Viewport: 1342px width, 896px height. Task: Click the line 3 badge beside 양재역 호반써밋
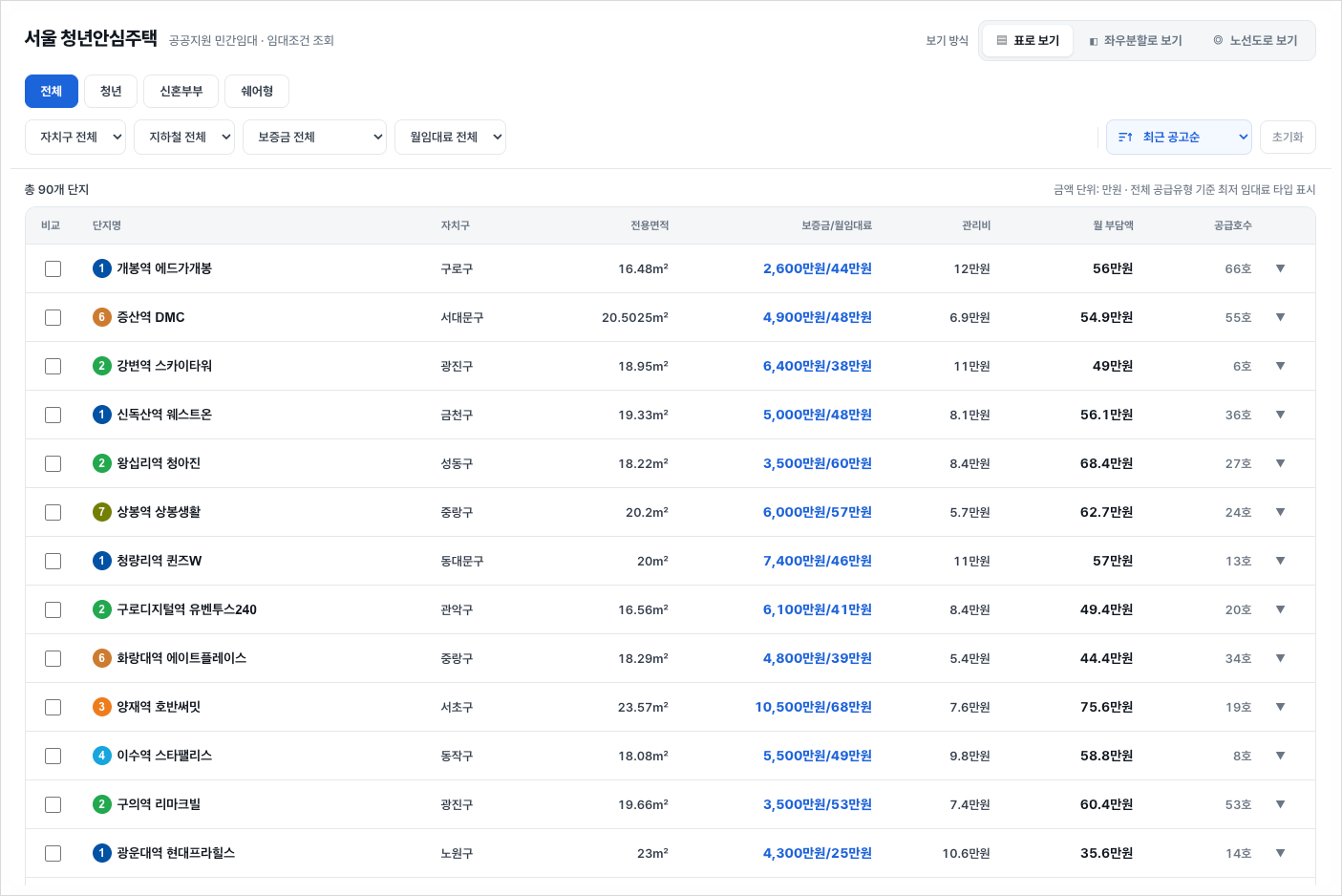pos(102,707)
